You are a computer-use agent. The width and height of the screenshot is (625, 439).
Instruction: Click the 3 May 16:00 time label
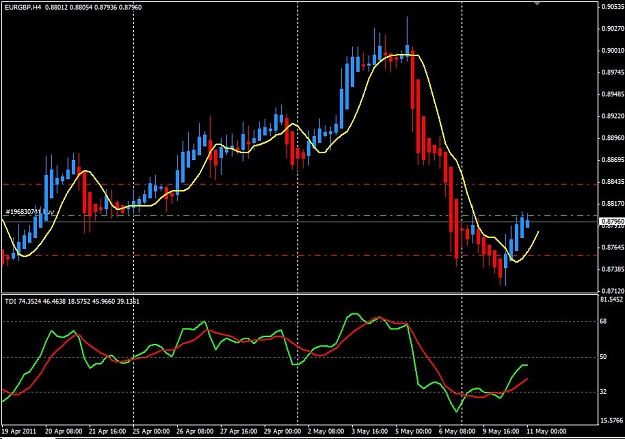pos(369,431)
